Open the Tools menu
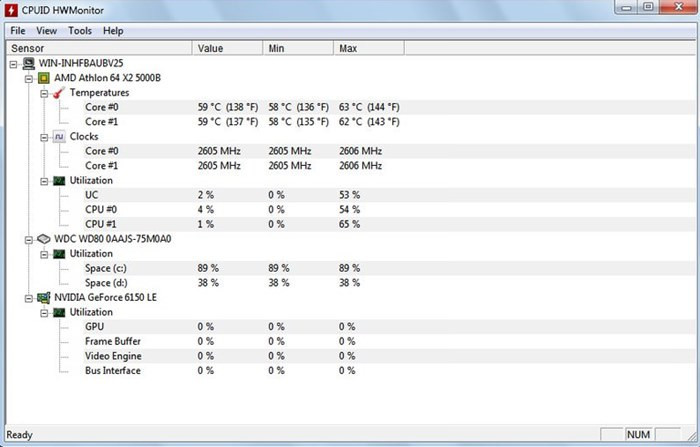 80,31
